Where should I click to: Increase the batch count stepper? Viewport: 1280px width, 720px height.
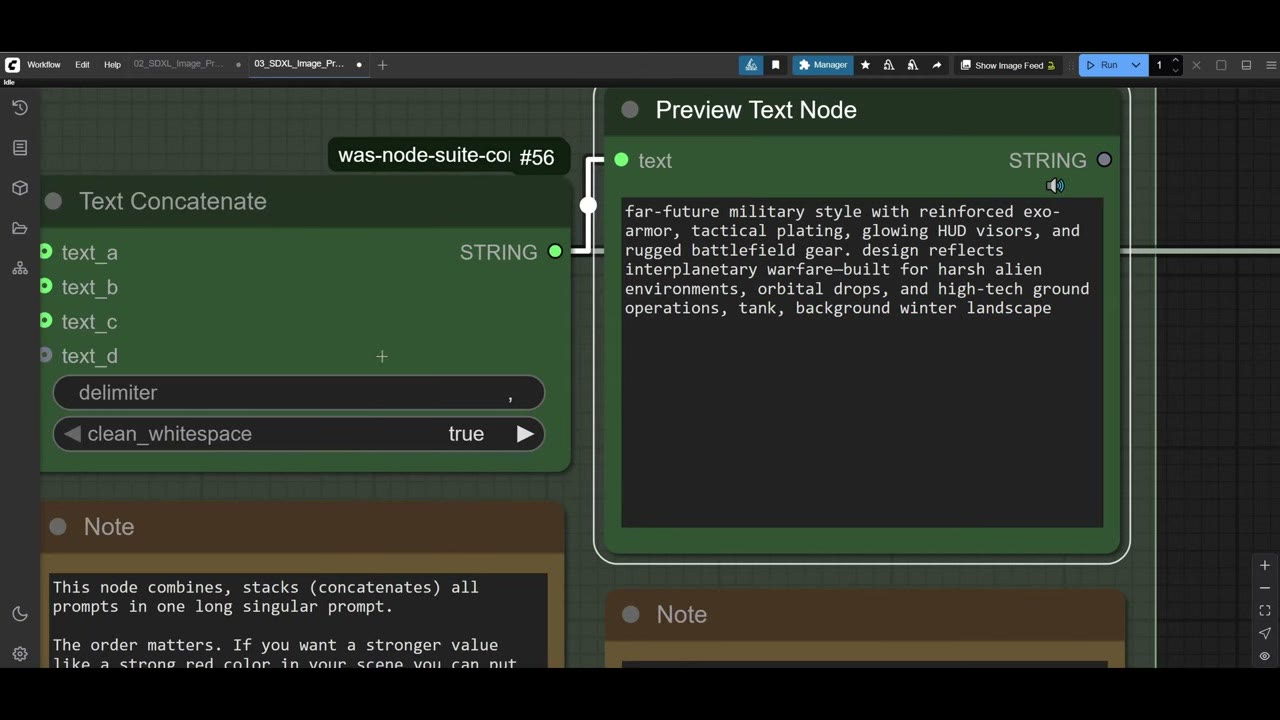pos(1175,61)
